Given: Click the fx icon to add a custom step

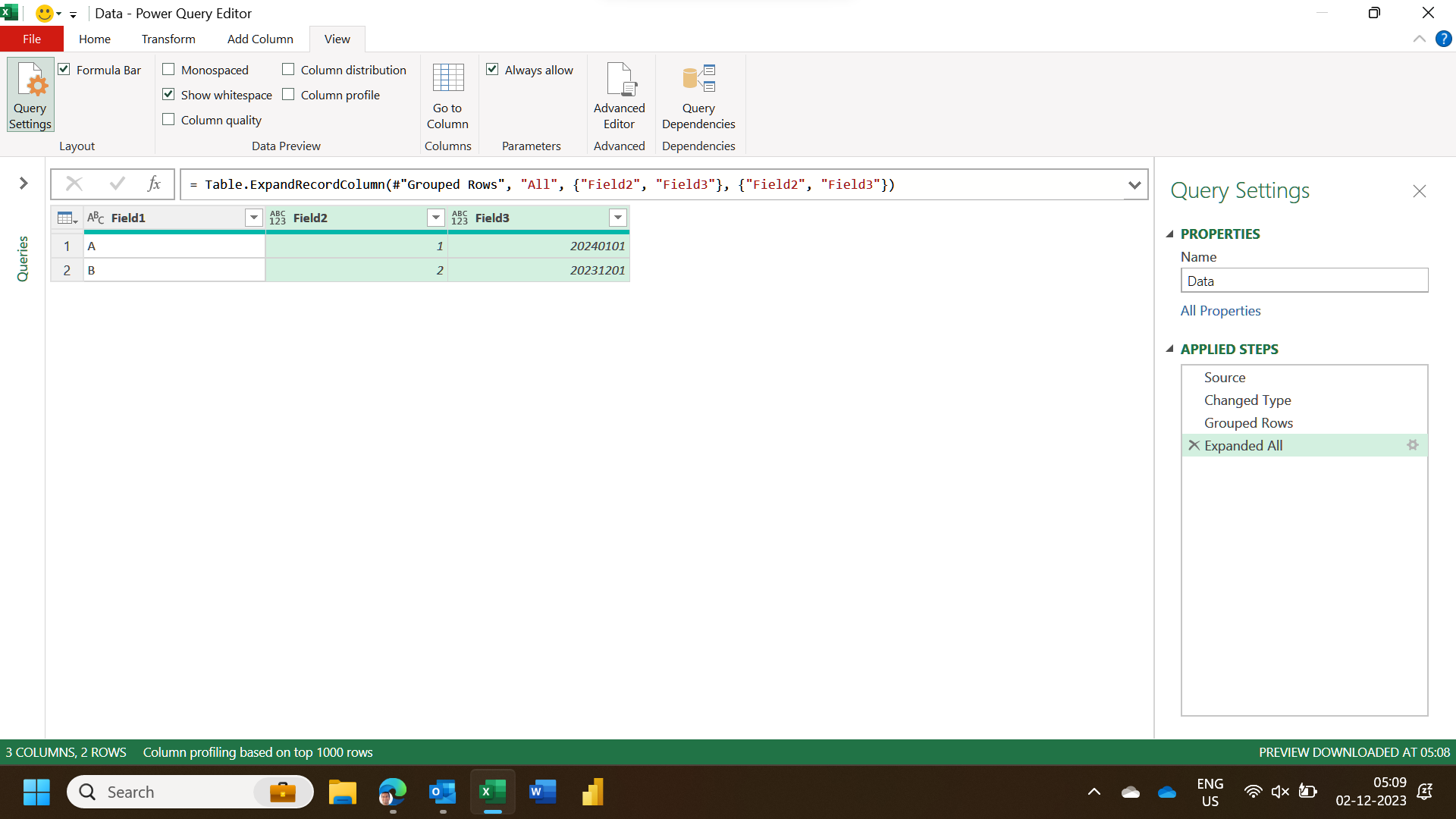Looking at the screenshot, I should [x=154, y=184].
